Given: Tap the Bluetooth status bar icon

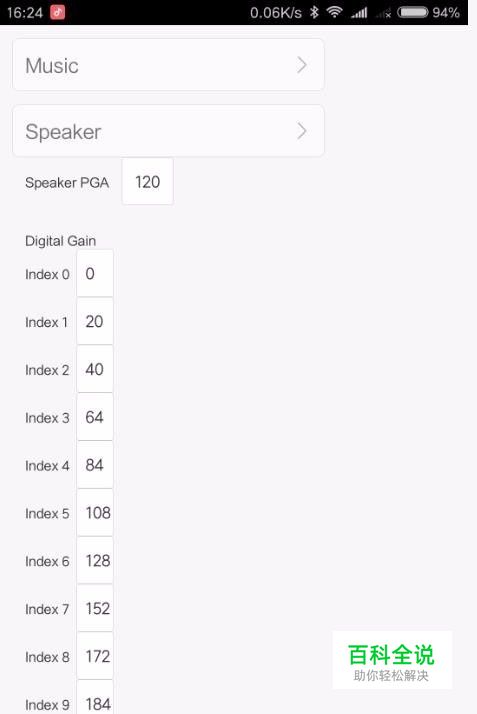Looking at the screenshot, I should click(314, 12).
